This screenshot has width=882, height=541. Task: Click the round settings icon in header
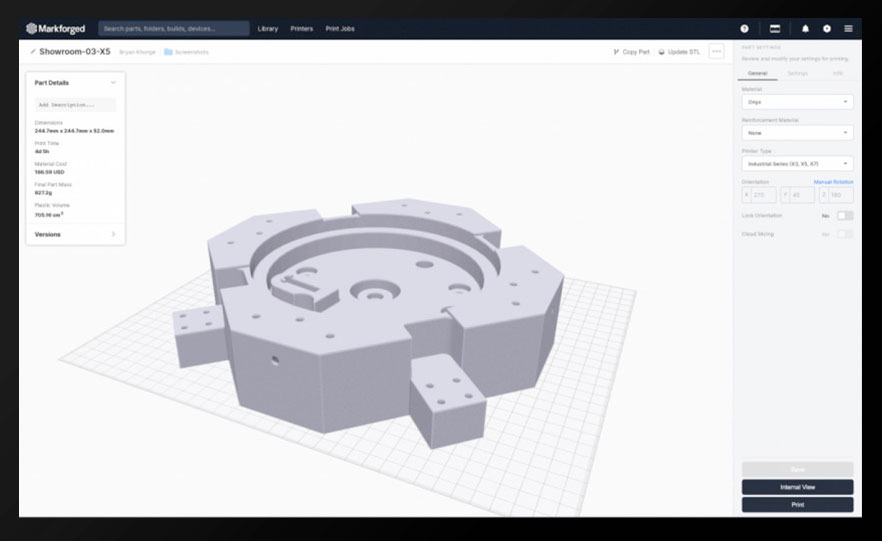point(826,29)
